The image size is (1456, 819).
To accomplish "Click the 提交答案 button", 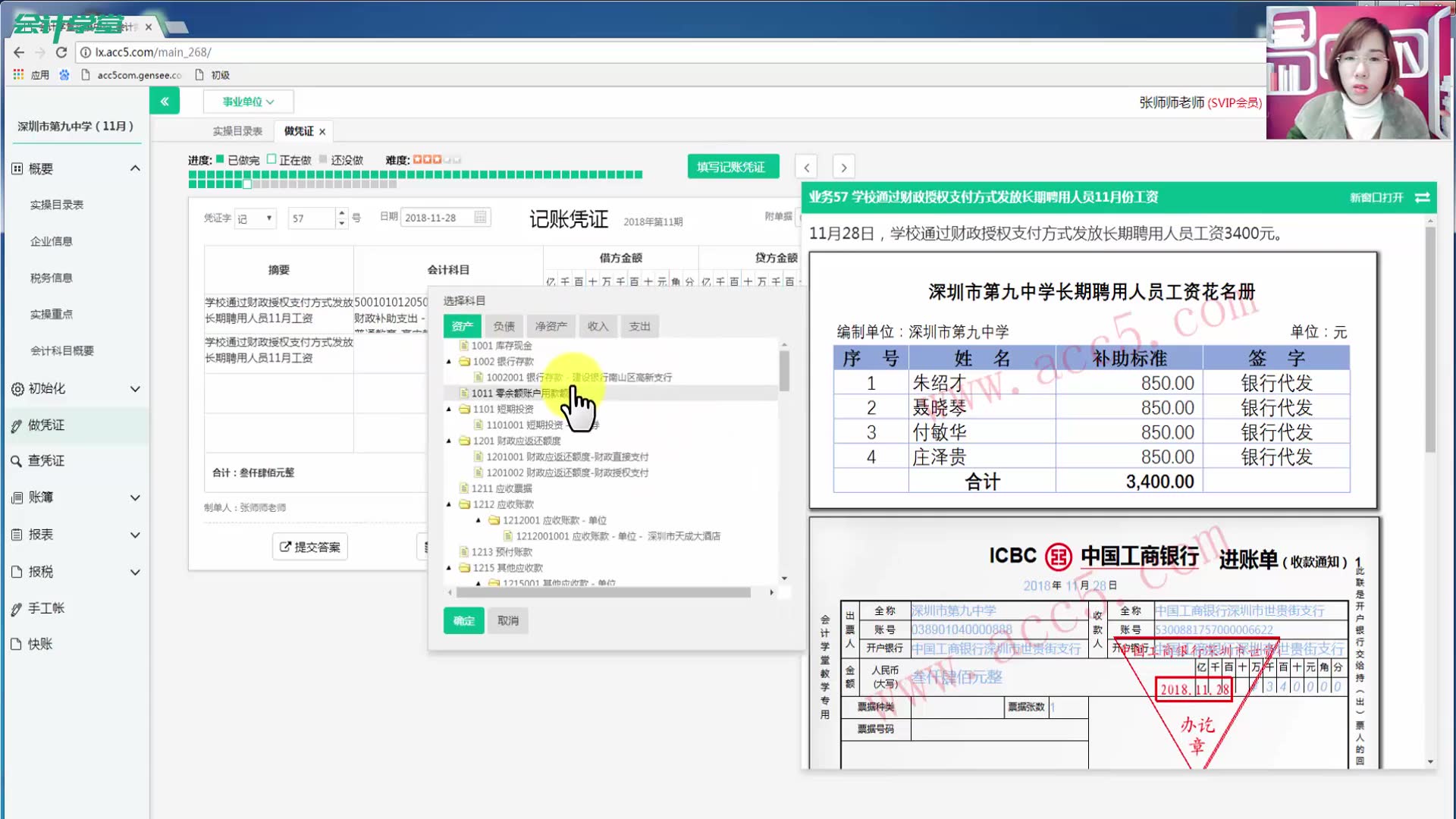I will tap(309, 547).
